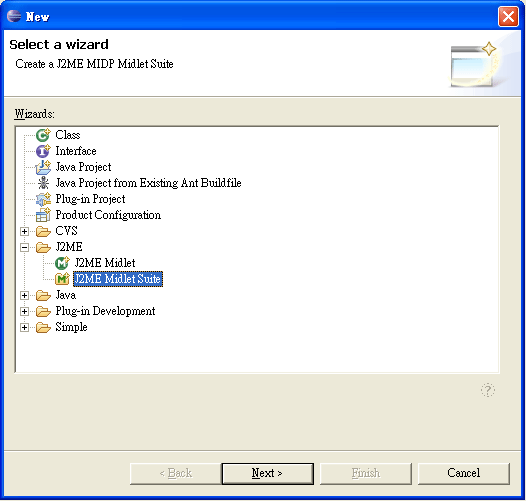This screenshot has height=501, width=526.
Task: Select the J2ME category label
Action: (69, 247)
